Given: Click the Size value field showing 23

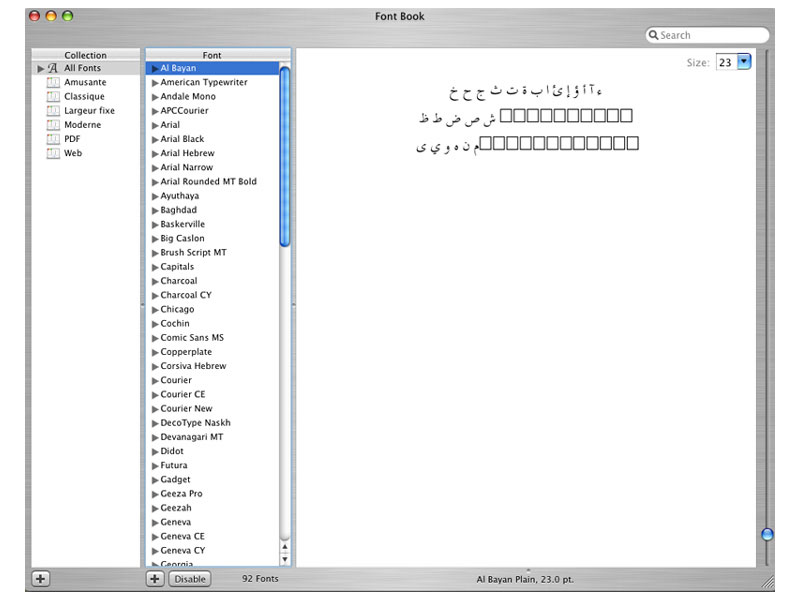Looking at the screenshot, I should pos(727,62).
